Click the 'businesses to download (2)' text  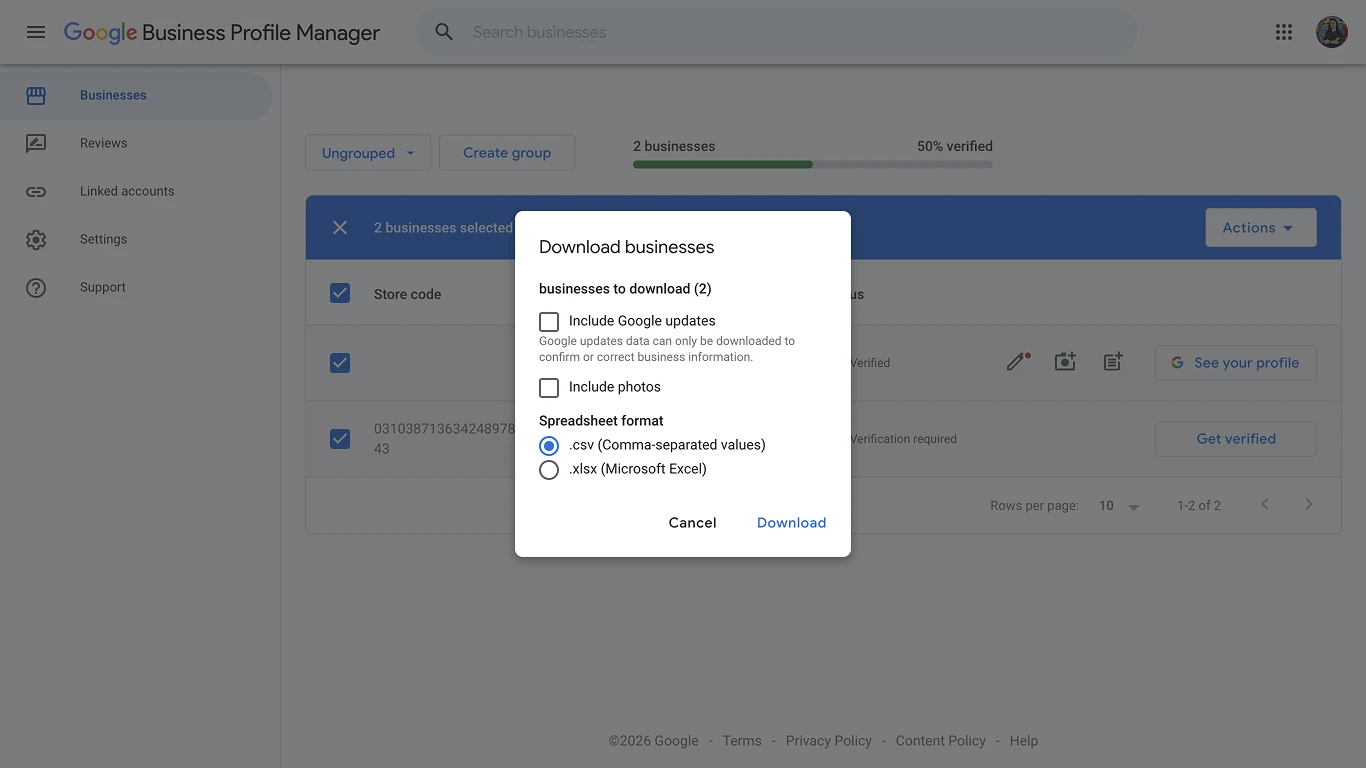(x=625, y=289)
